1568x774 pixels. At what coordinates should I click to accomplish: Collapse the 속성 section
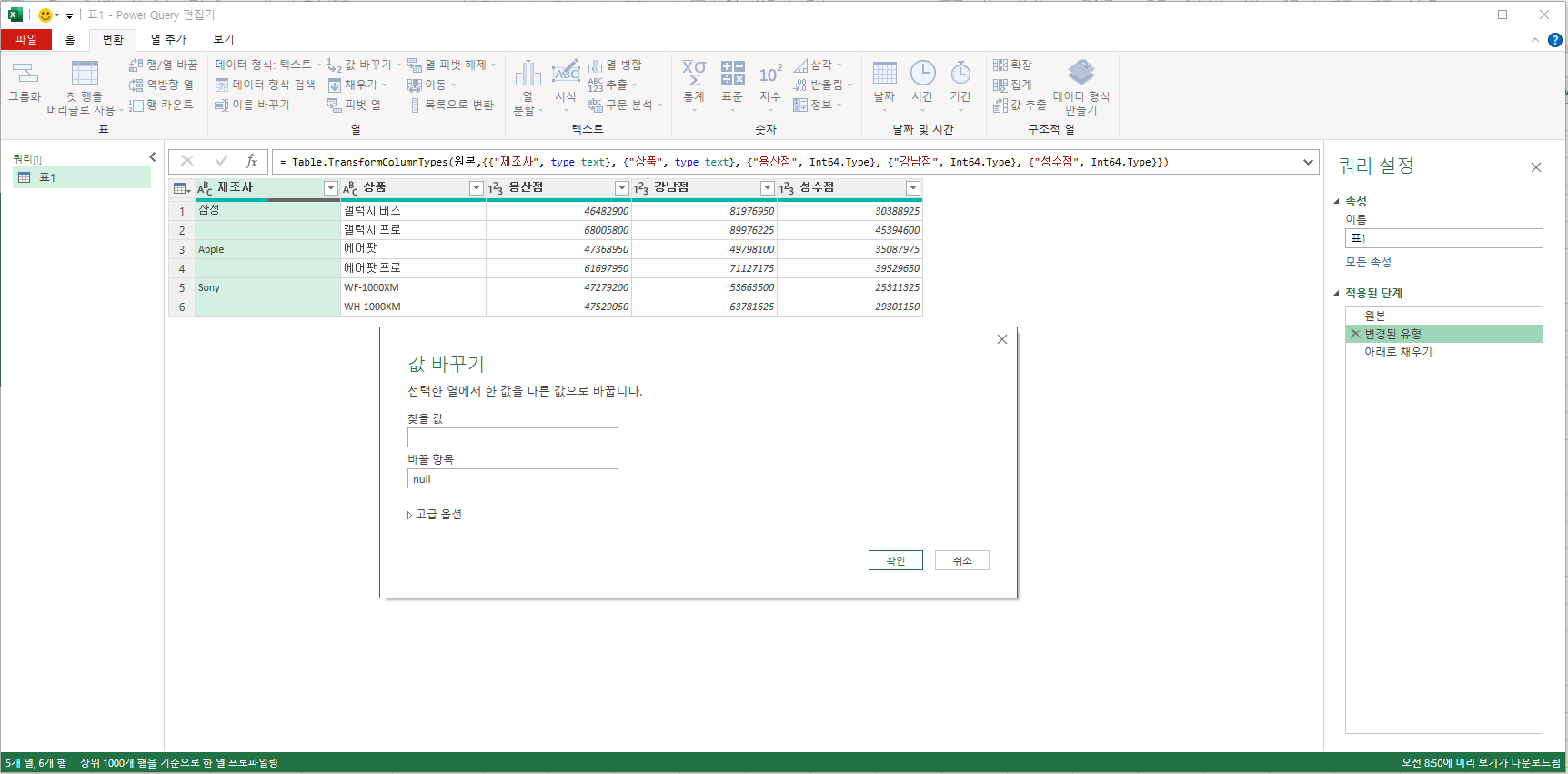click(x=1337, y=201)
